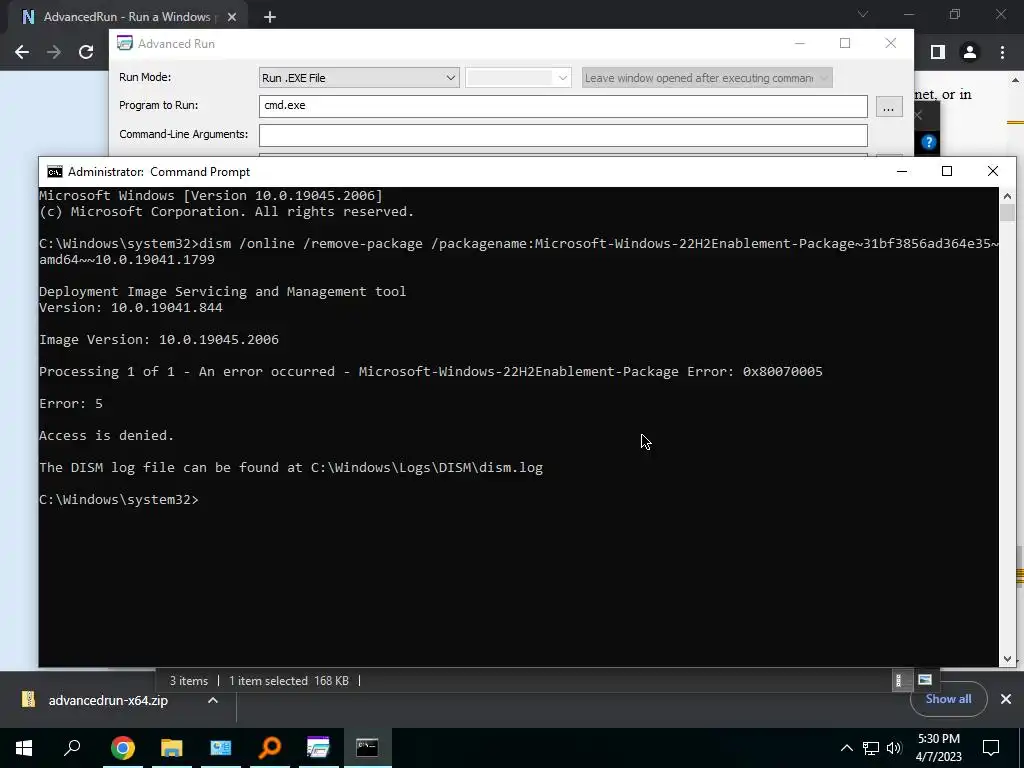Click the Advanced Run title bar icon
Screen dimensions: 1024x768
point(124,43)
